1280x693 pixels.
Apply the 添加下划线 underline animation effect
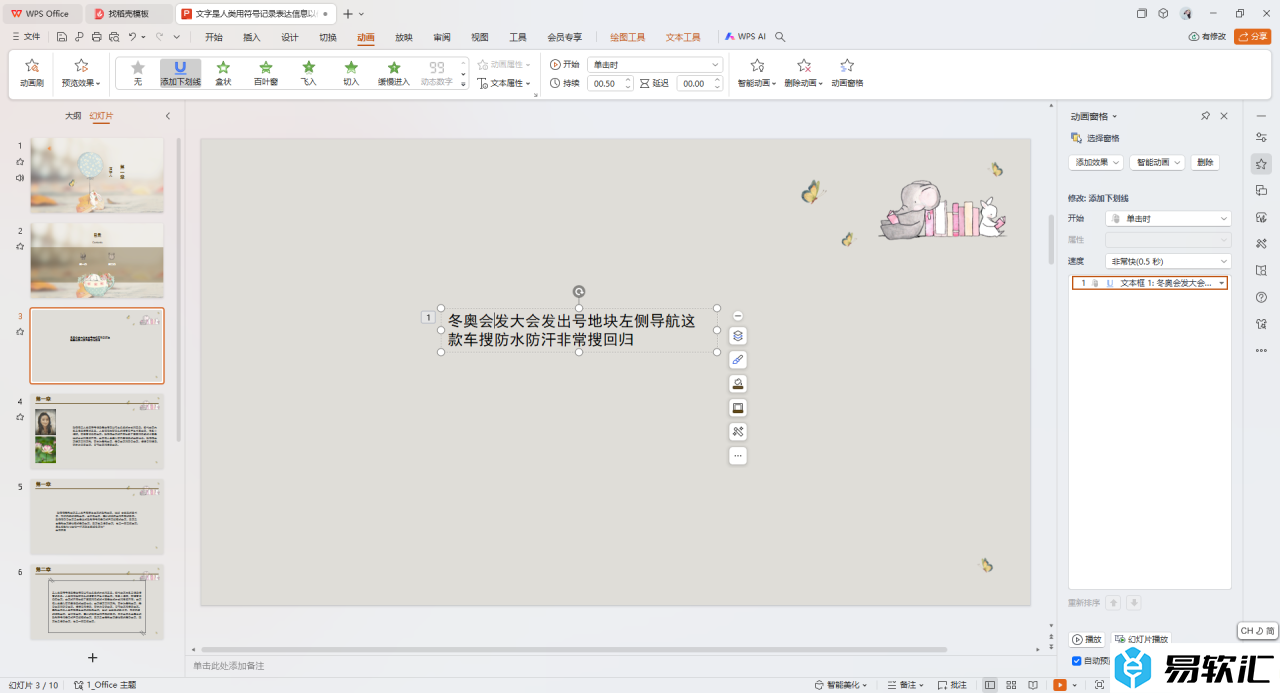click(180, 73)
